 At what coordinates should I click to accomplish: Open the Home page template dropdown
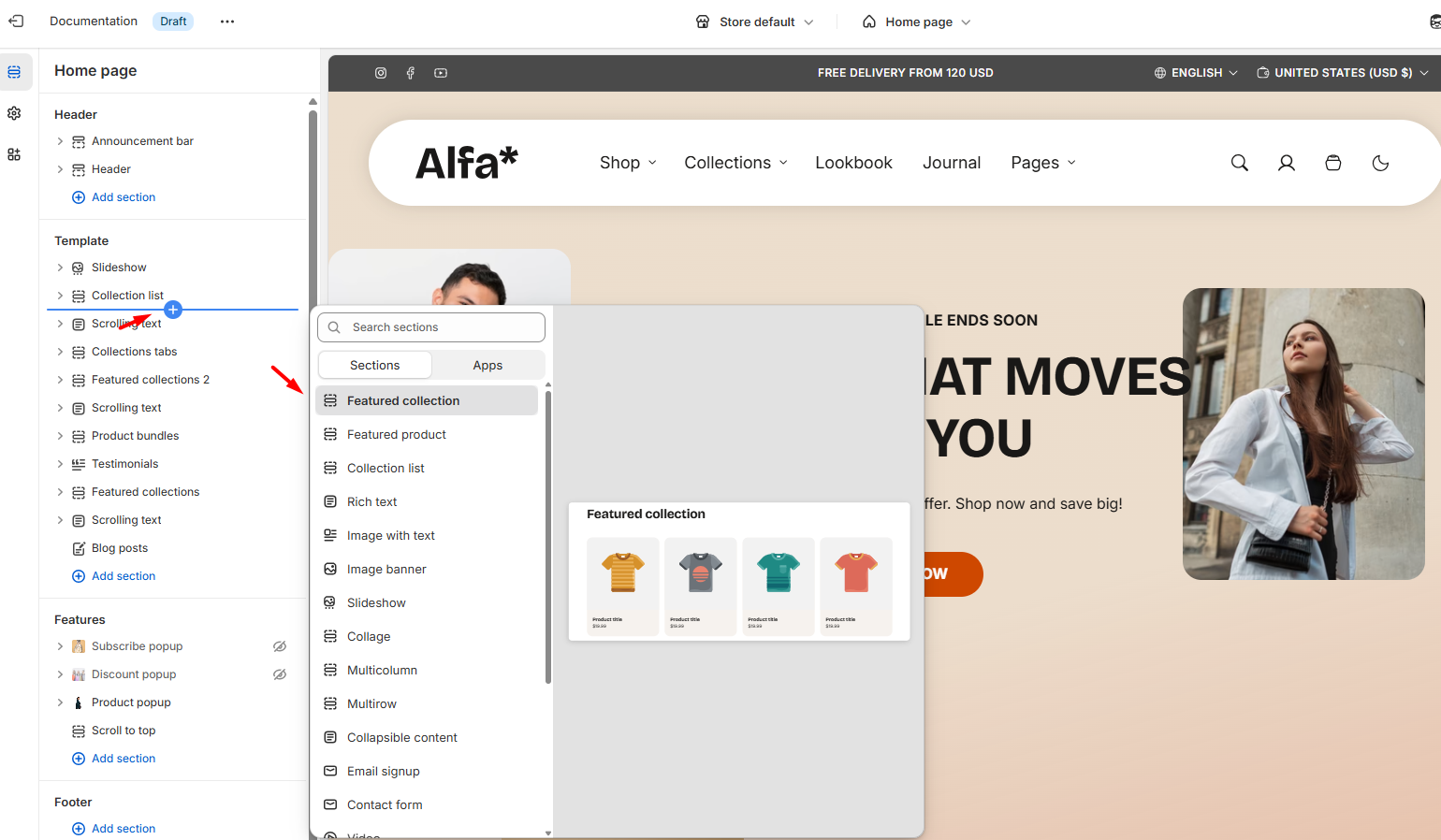pyautogui.click(x=916, y=22)
